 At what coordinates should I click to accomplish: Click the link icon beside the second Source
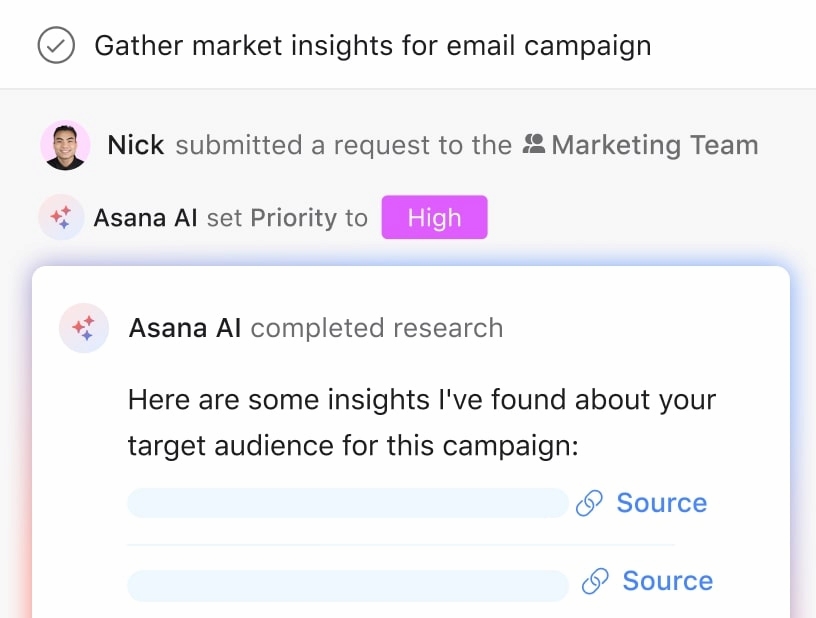[x=598, y=580]
